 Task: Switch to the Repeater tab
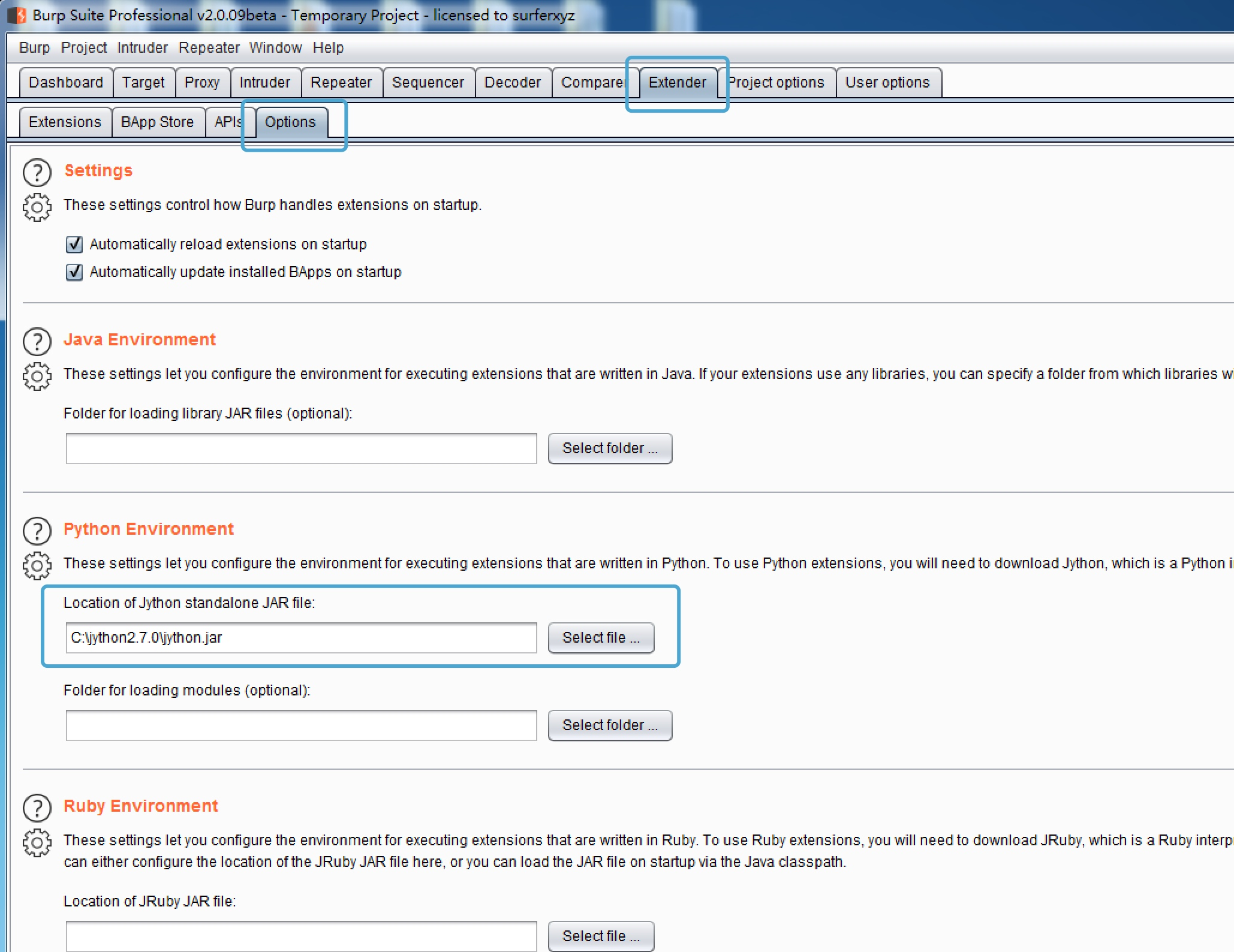(341, 83)
